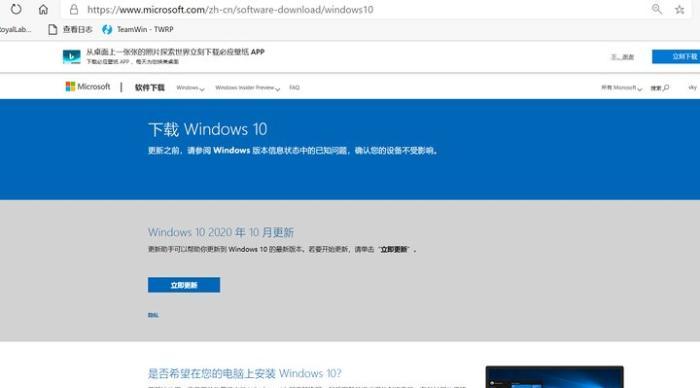
Task: Click the address bar URL field
Action: pos(230,9)
